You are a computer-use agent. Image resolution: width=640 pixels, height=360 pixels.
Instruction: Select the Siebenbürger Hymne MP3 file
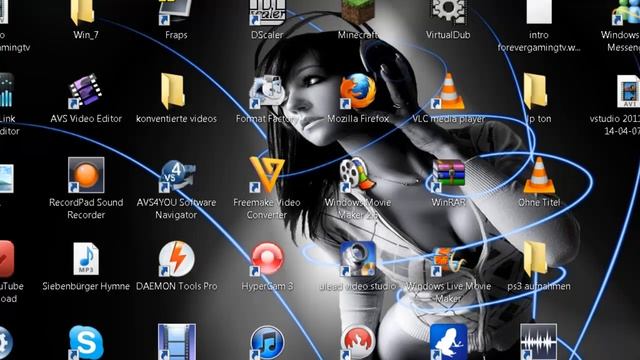pos(86,259)
